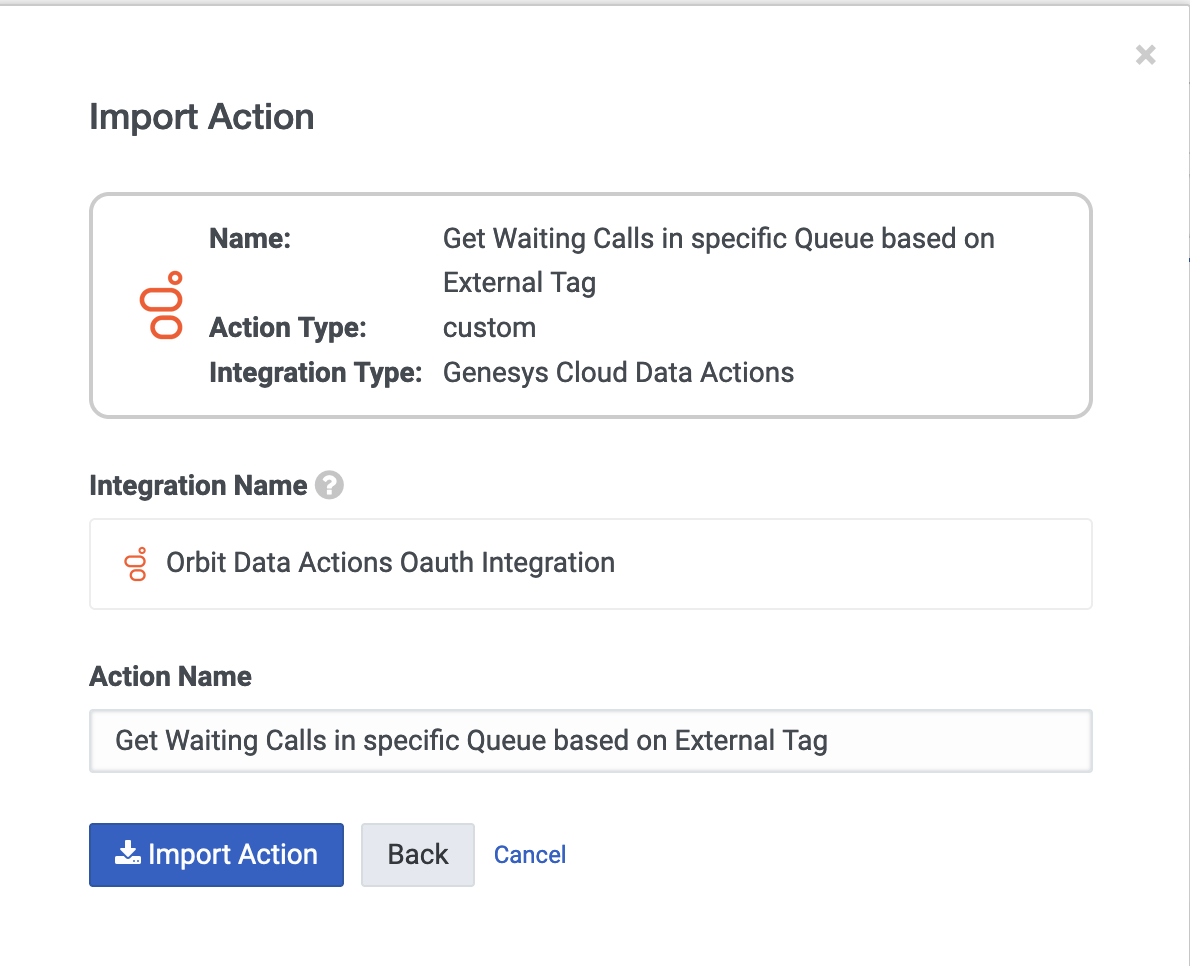Go back using the Back button
The width and height of the screenshot is (1190, 966).
click(417, 854)
